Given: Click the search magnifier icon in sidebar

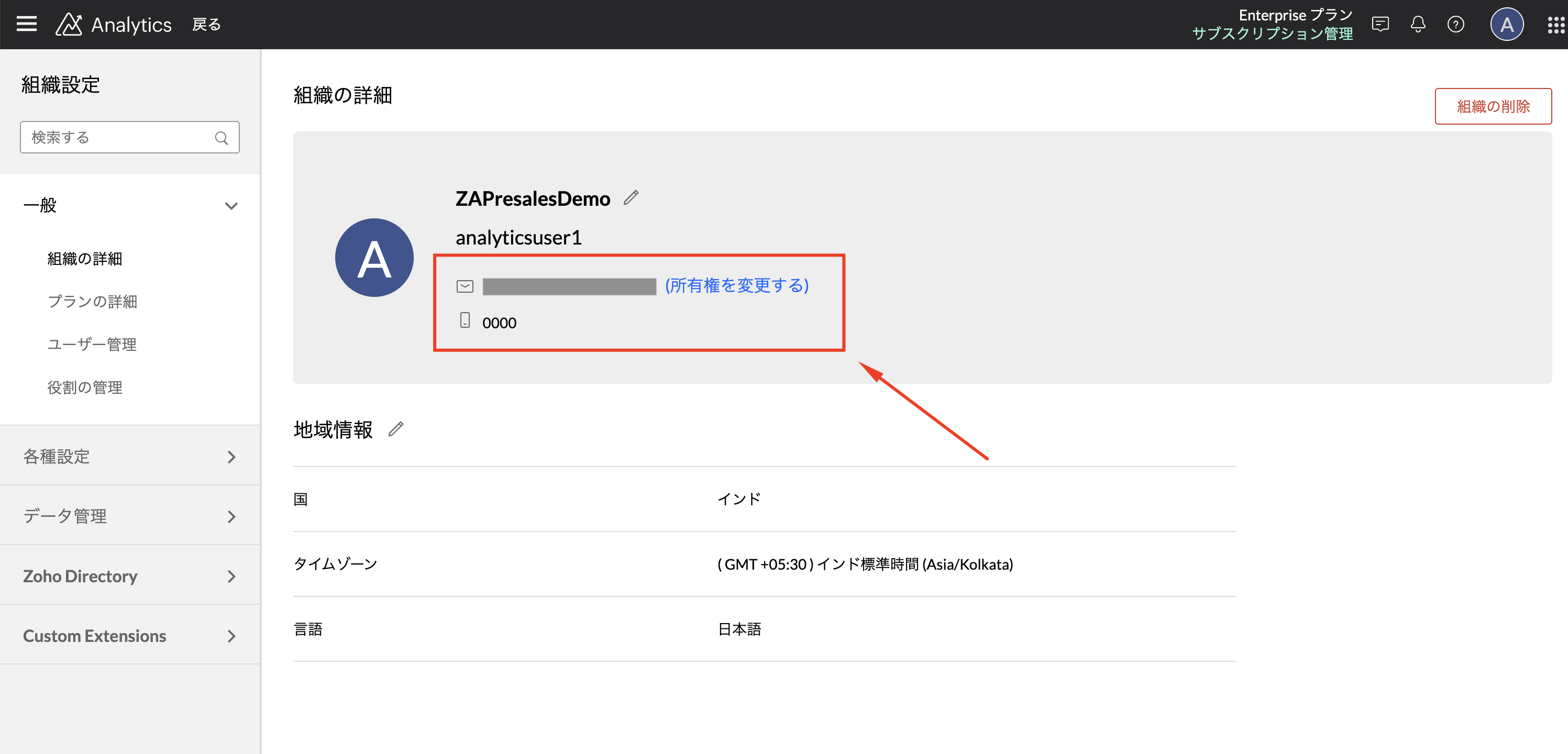Looking at the screenshot, I should click(222, 138).
